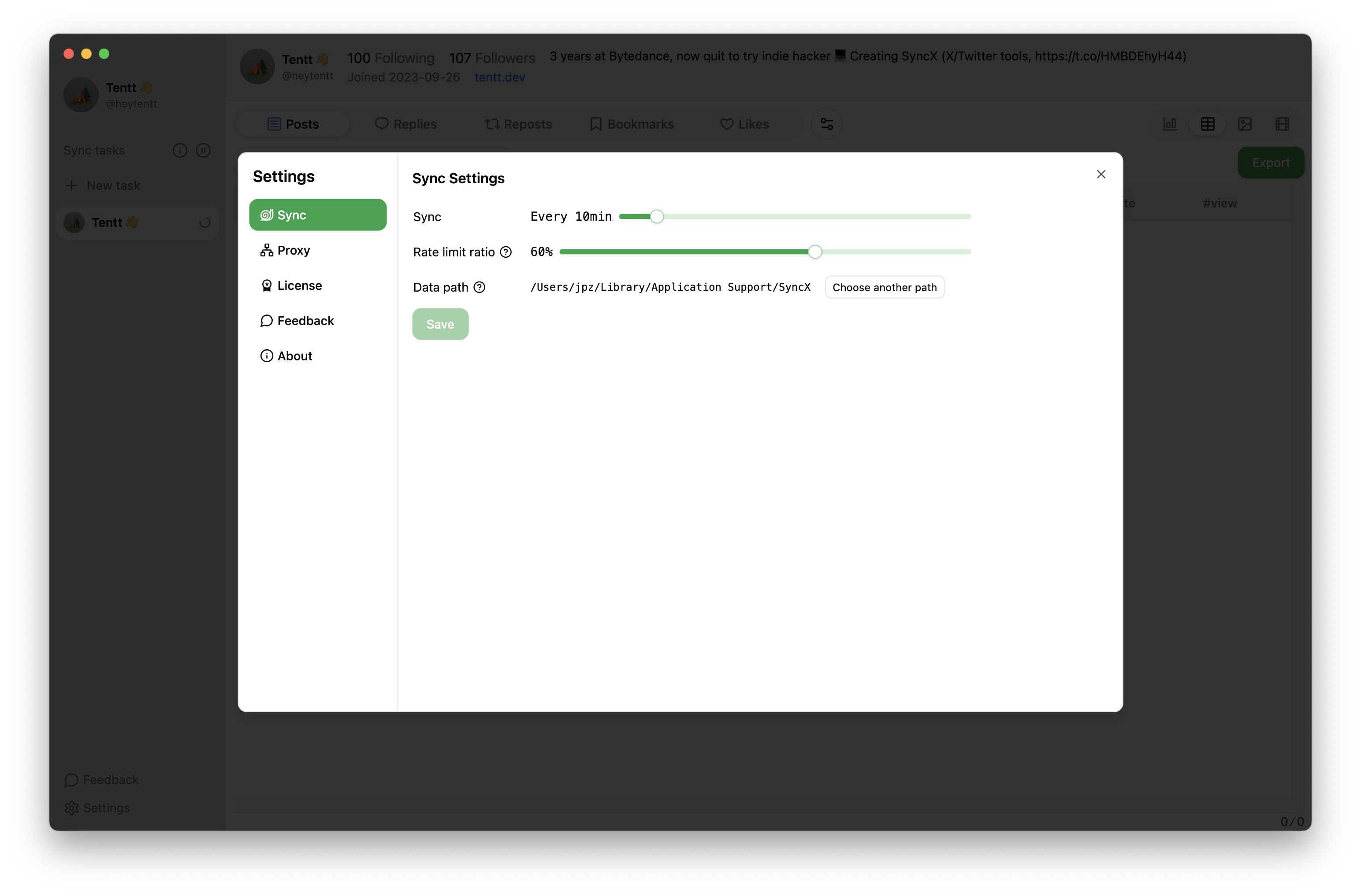Click the sidebar @heytentt handle
This screenshot has height=896, width=1361.
[x=131, y=104]
